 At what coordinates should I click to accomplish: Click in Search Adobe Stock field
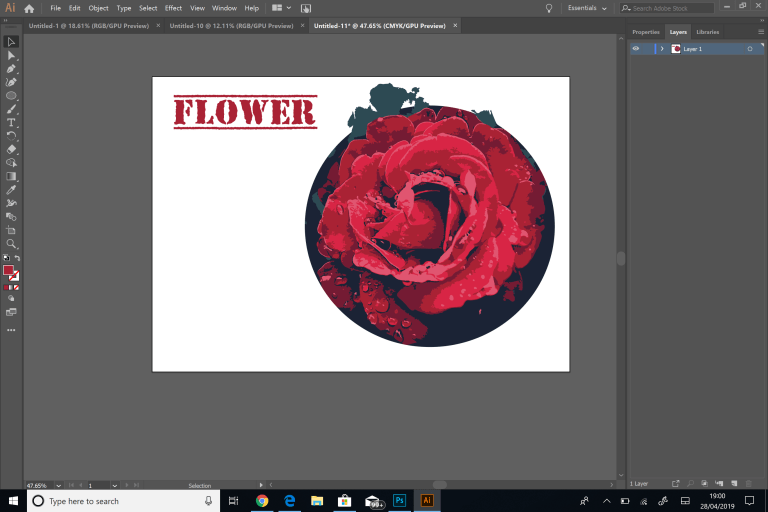667,8
